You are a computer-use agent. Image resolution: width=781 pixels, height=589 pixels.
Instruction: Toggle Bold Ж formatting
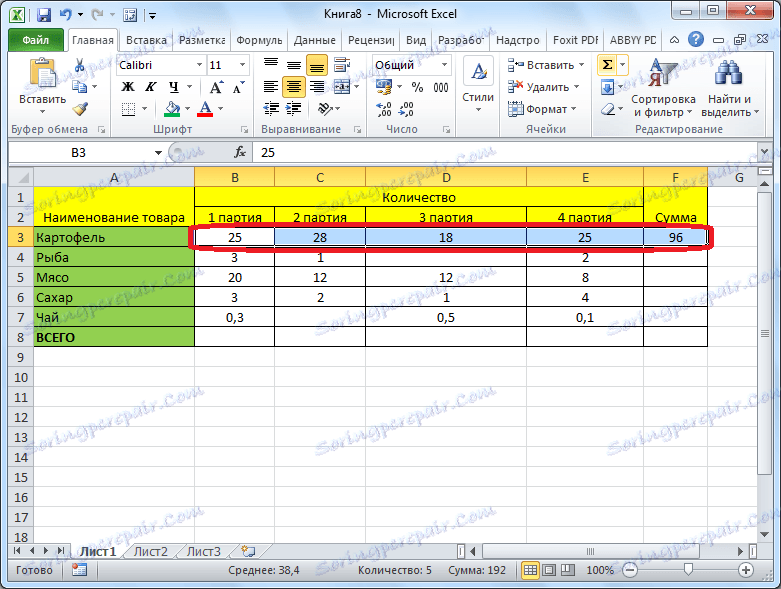click(128, 87)
